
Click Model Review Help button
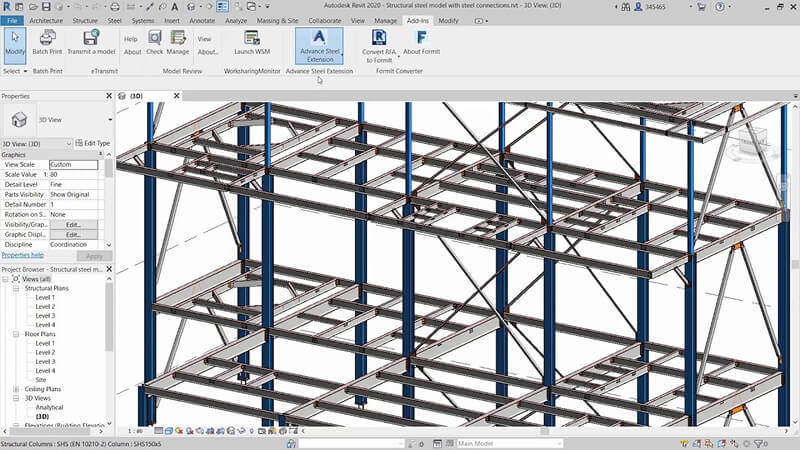tap(131, 39)
